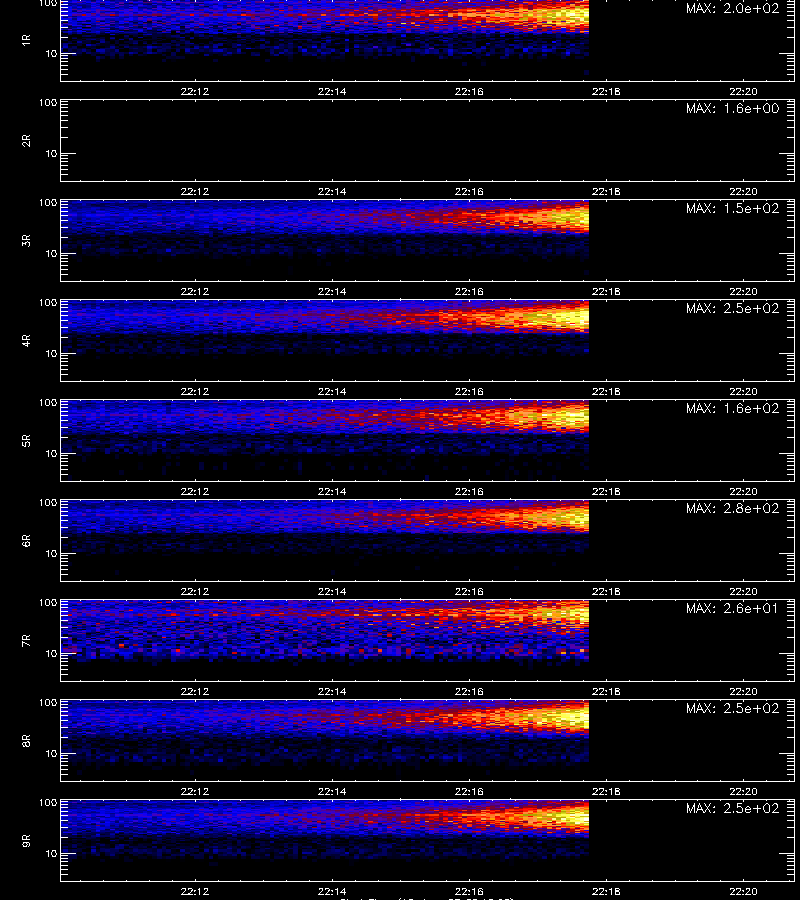Click the 2R panel axis label
Screen dimensions: 800x900
[x=26, y=141]
